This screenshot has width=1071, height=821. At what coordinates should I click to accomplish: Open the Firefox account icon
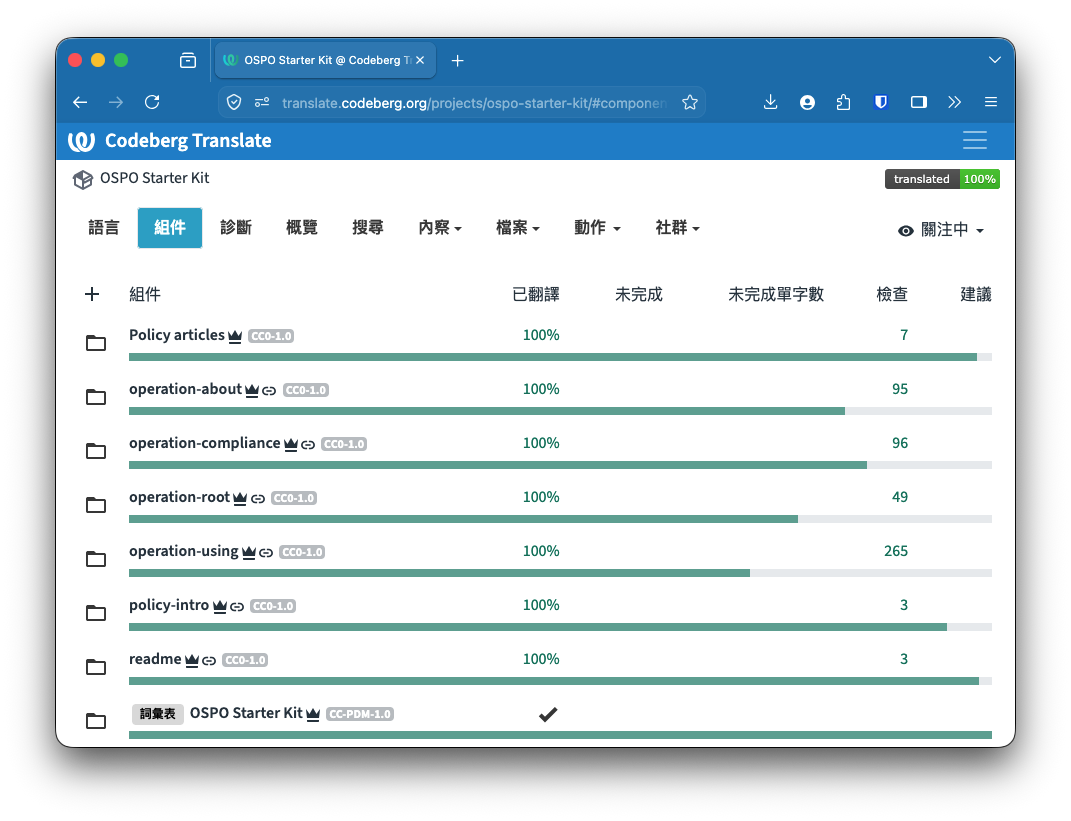[x=807, y=102]
